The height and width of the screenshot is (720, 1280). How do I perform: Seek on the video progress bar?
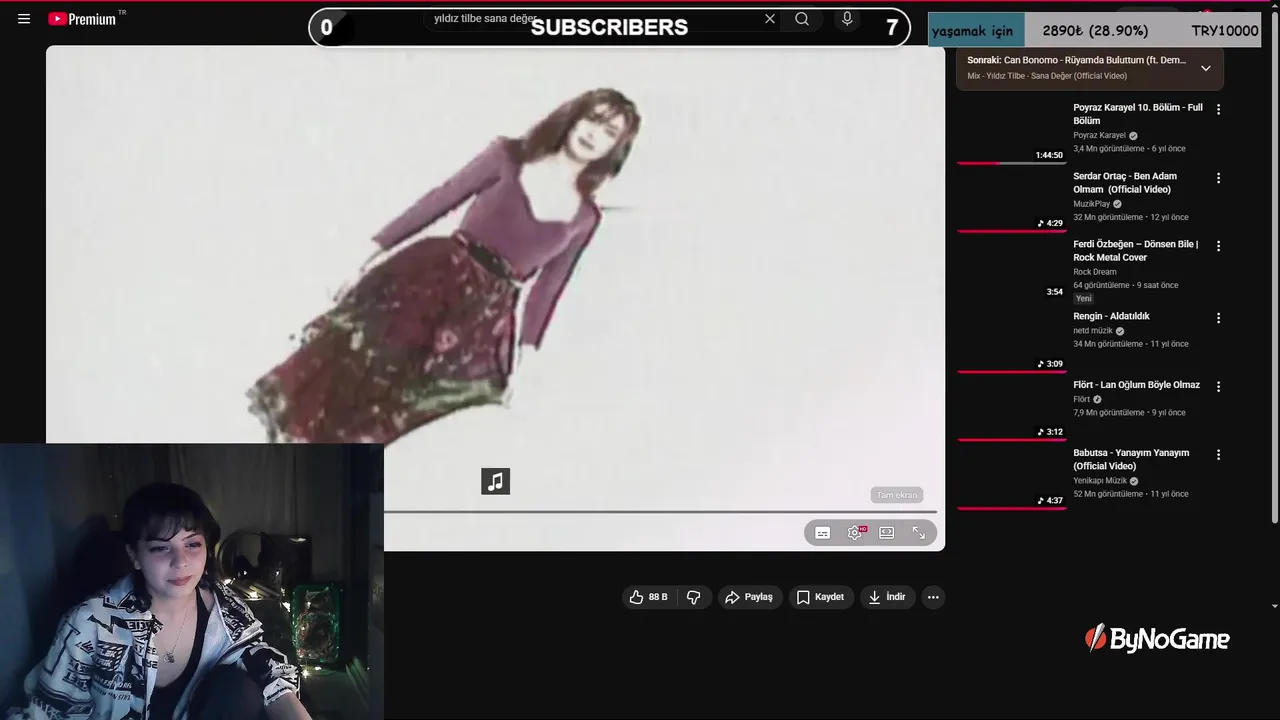(660, 511)
